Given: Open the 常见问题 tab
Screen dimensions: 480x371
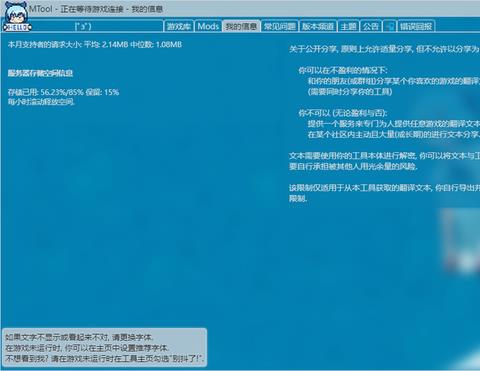Looking at the screenshot, I should (280, 26).
